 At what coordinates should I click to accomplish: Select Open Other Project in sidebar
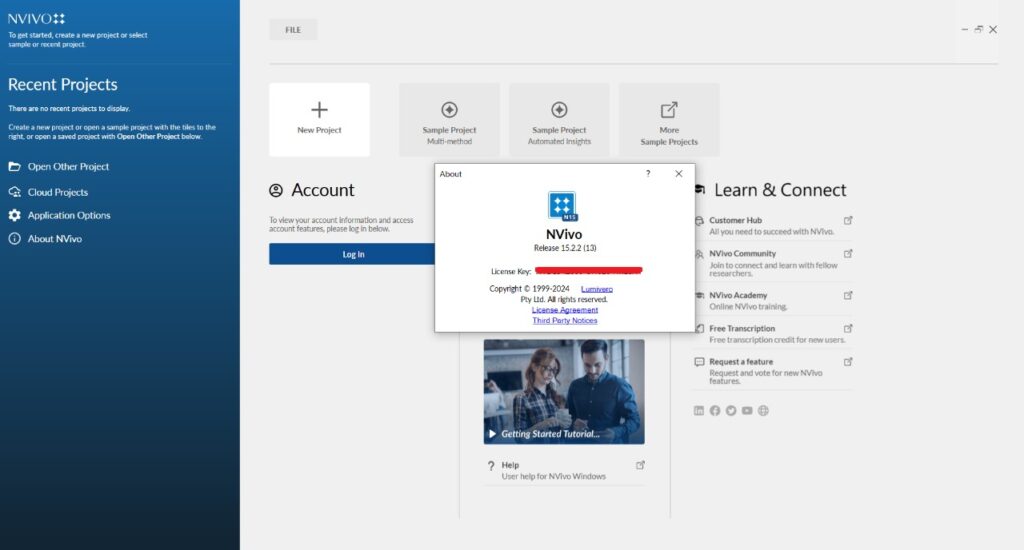pyautogui.click(x=67, y=167)
